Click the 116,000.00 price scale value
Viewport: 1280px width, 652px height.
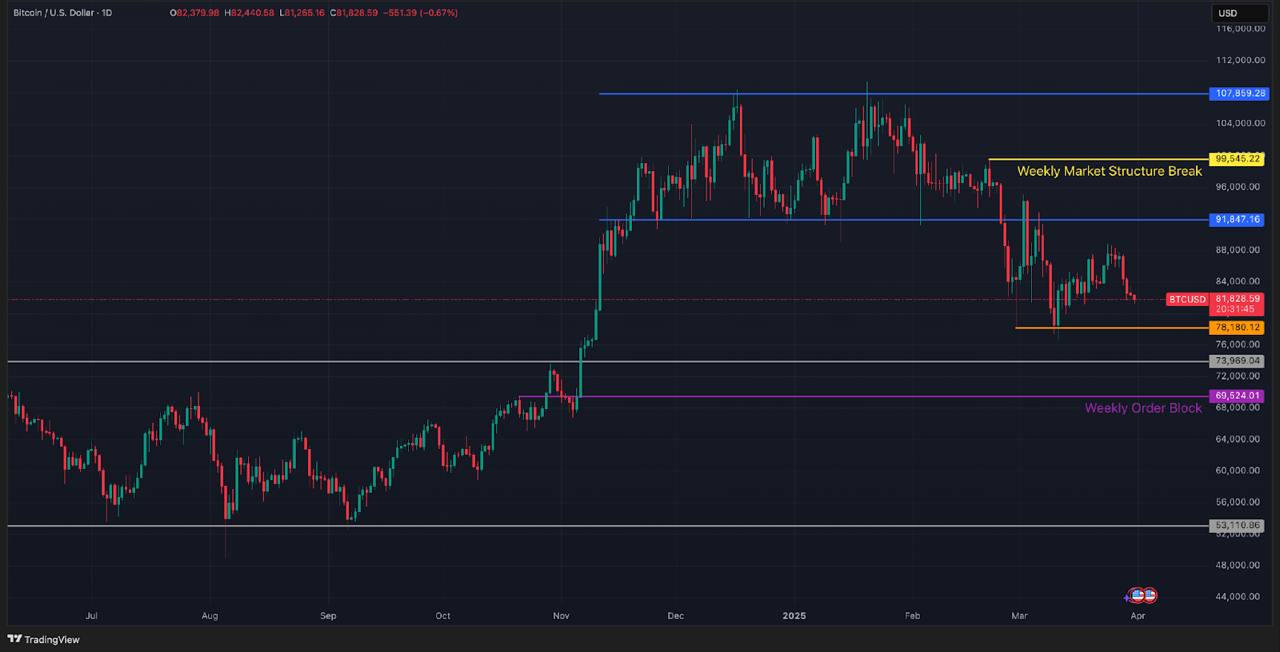[x=1238, y=29]
